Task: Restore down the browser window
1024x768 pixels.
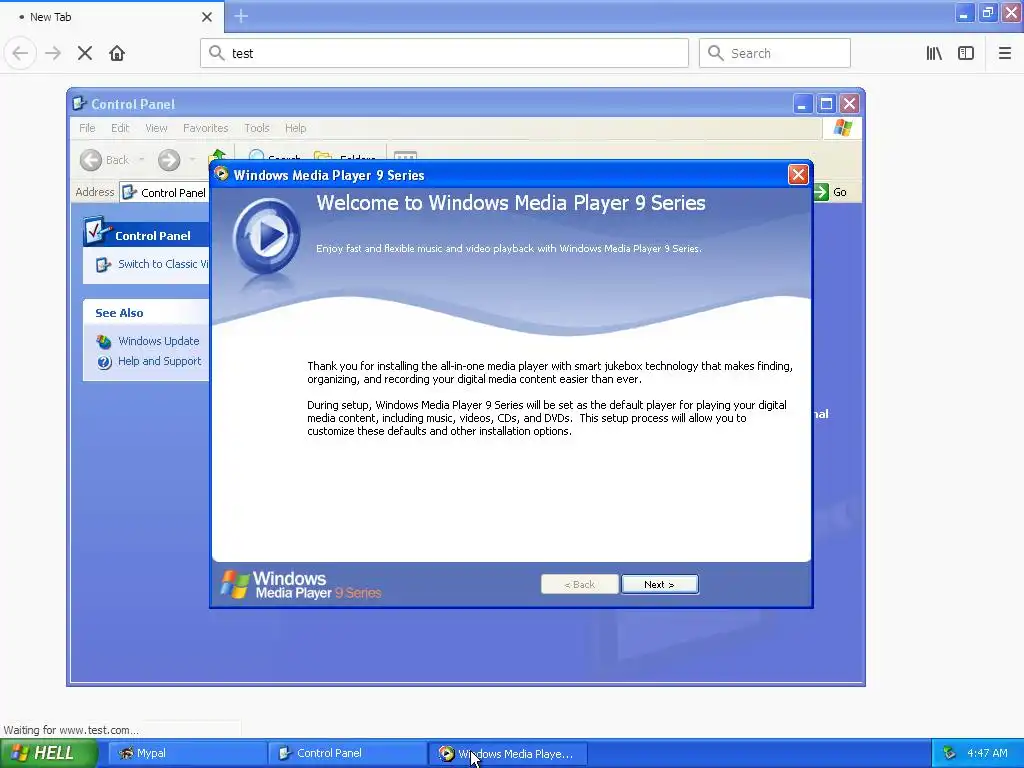Action: [x=988, y=13]
